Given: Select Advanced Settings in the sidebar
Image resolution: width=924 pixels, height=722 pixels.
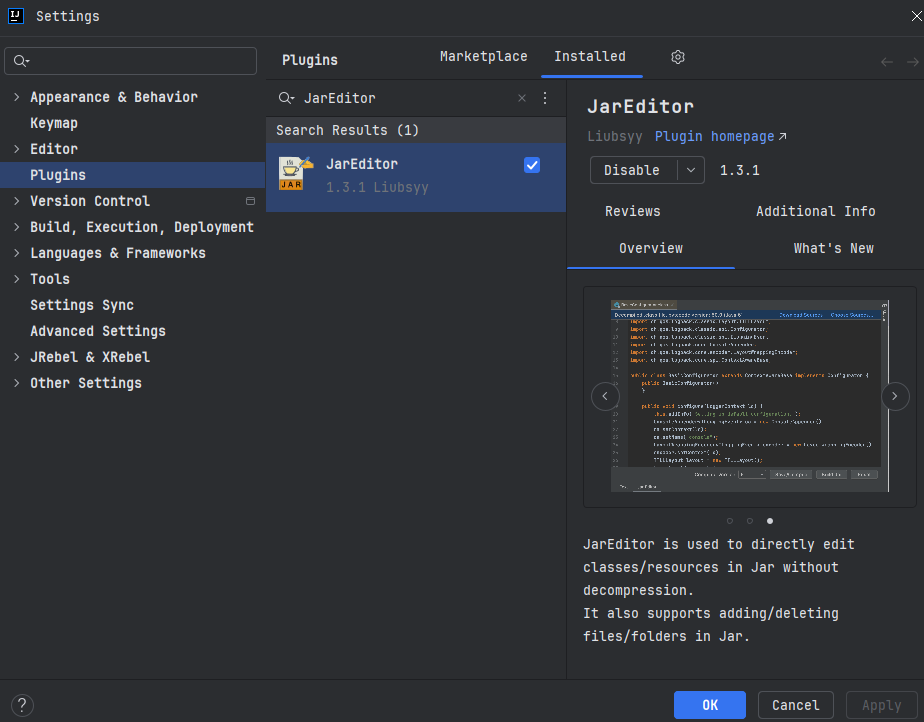Looking at the screenshot, I should pyautogui.click(x=98, y=331).
